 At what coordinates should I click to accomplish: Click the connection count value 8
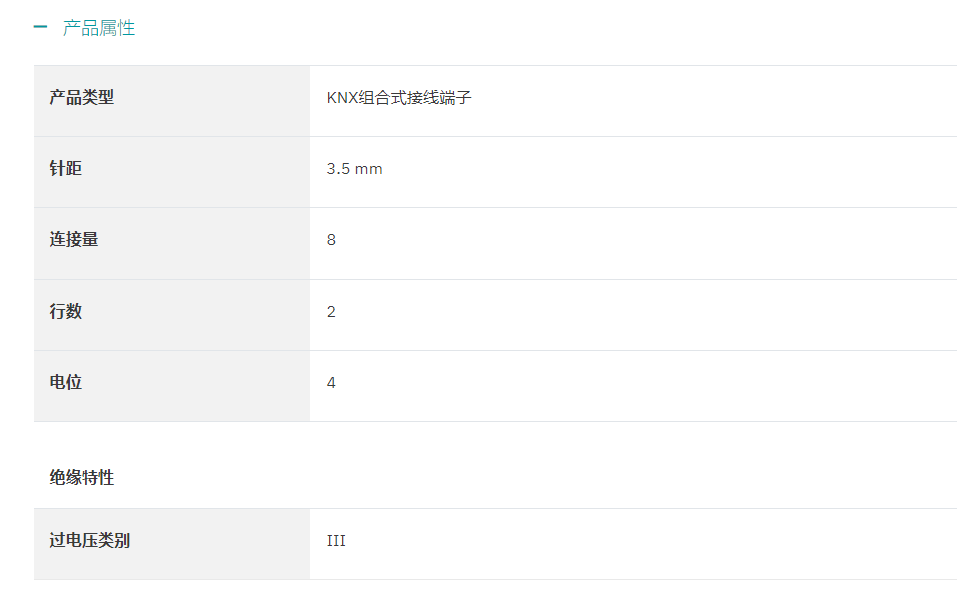click(x=331, y=240)
